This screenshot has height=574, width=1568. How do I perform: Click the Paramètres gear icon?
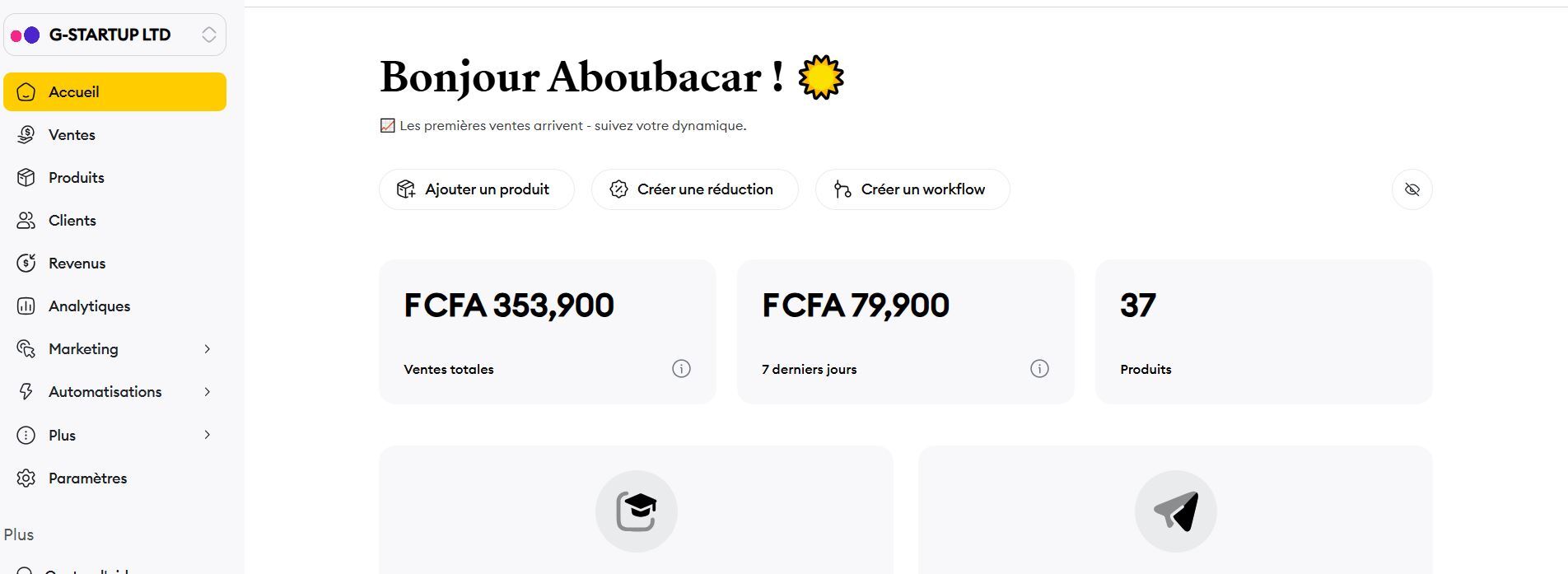[26, 478]
